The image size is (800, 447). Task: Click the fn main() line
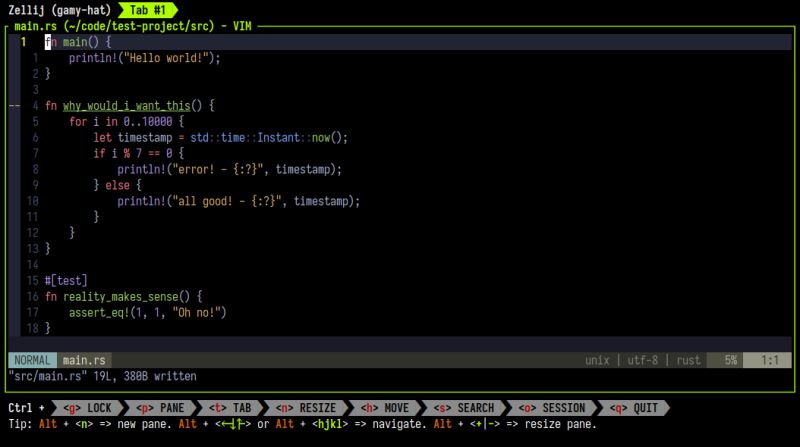[x=78, y=42]
